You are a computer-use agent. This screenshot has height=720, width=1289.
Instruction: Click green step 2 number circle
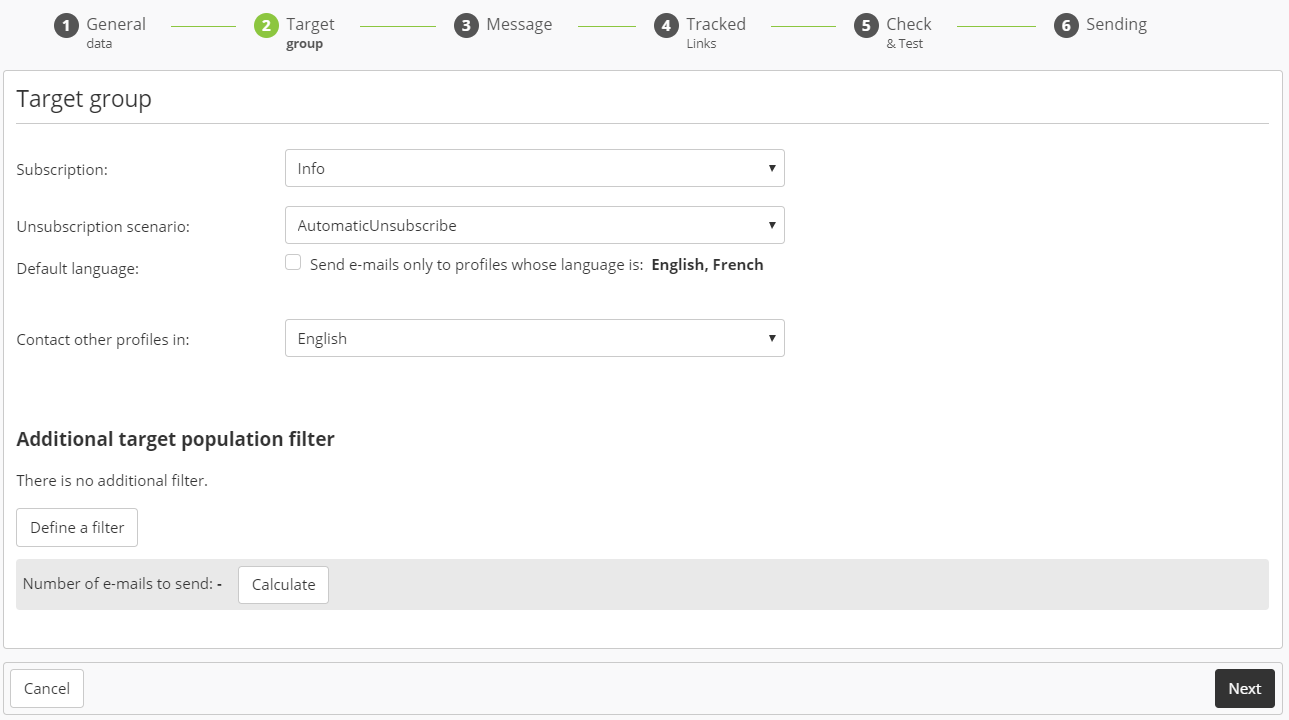266,26
